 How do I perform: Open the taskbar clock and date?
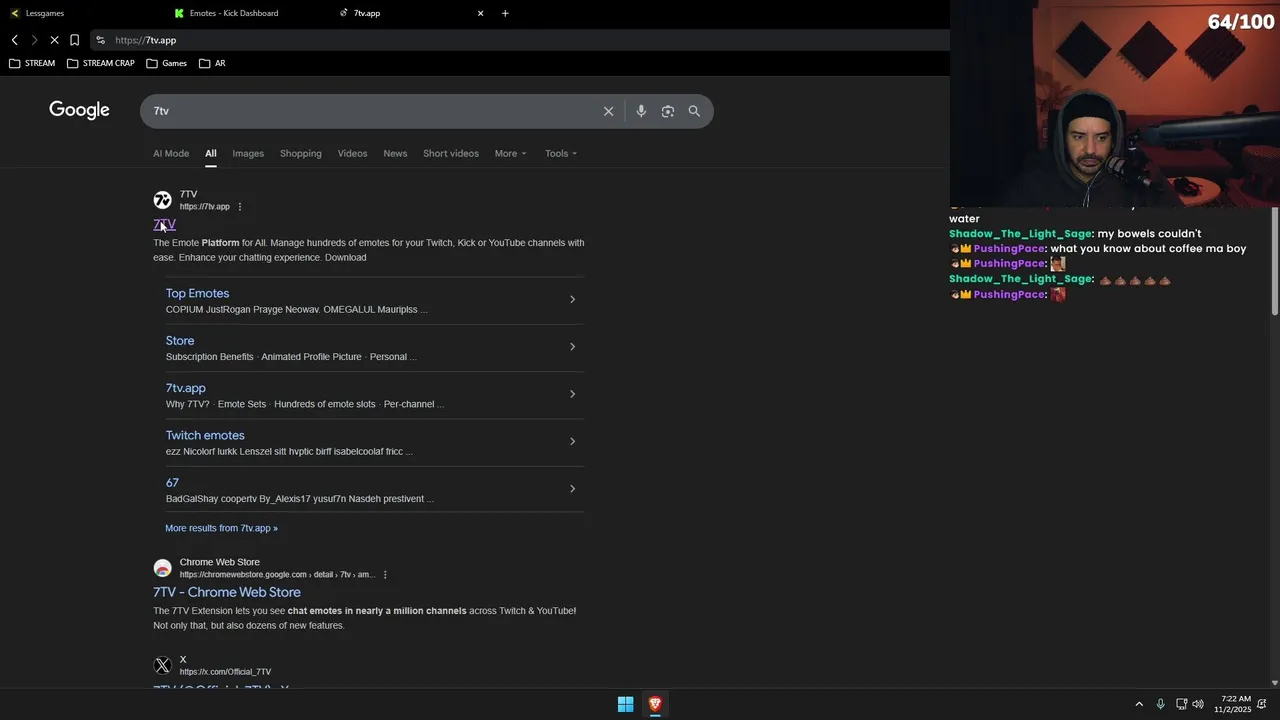[x=1233, y=704]
